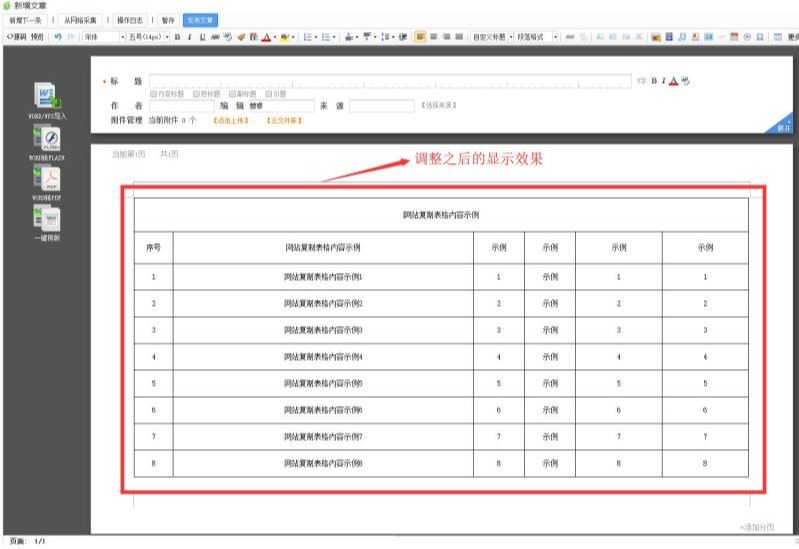
Task: Toggle bold formatting in editor toolbar
Action: (177, 37)
